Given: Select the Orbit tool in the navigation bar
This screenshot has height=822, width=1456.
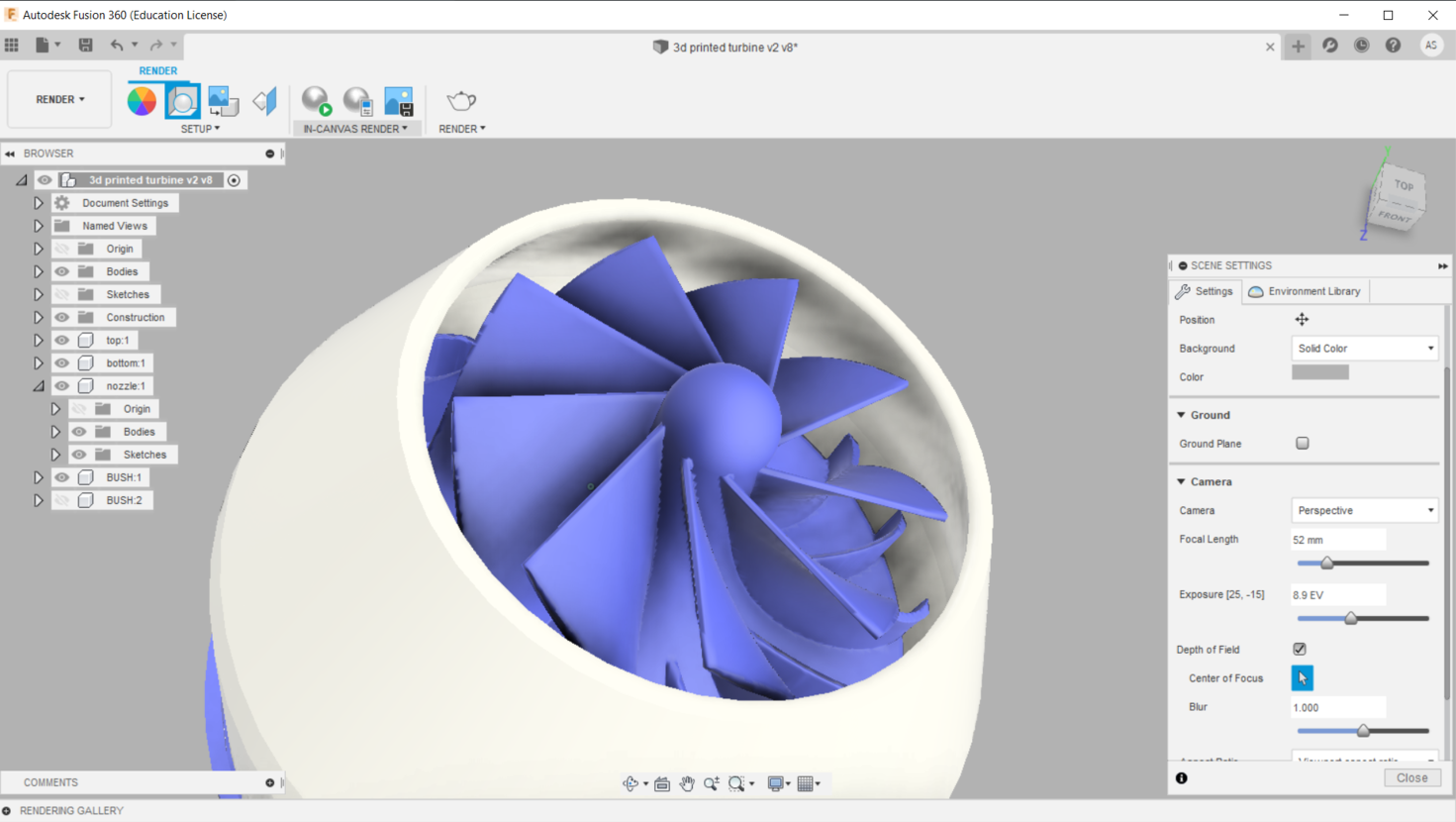Looking at the screenshot, I should click(x=630, y=783).
